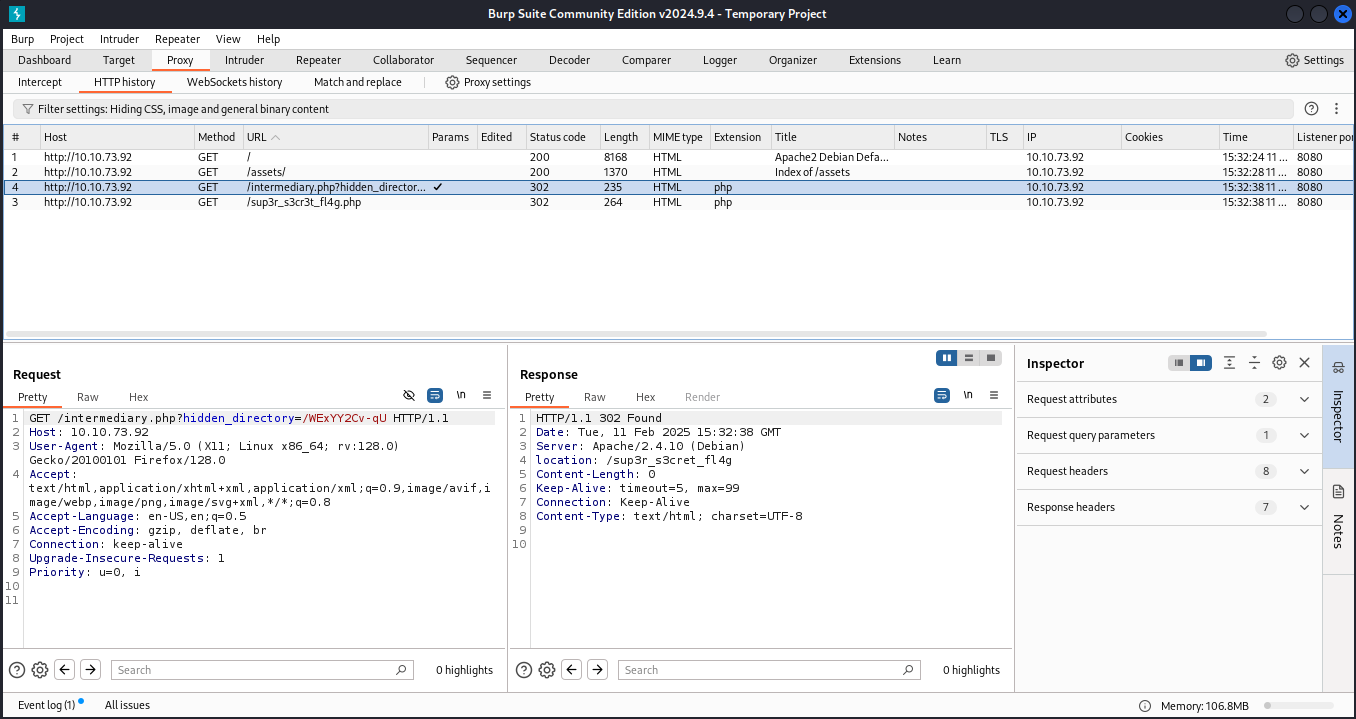1356x719 pixels.
Task: Open search settings gear below the Response editor
Action: pyautogui.click(x=547, y=670)
